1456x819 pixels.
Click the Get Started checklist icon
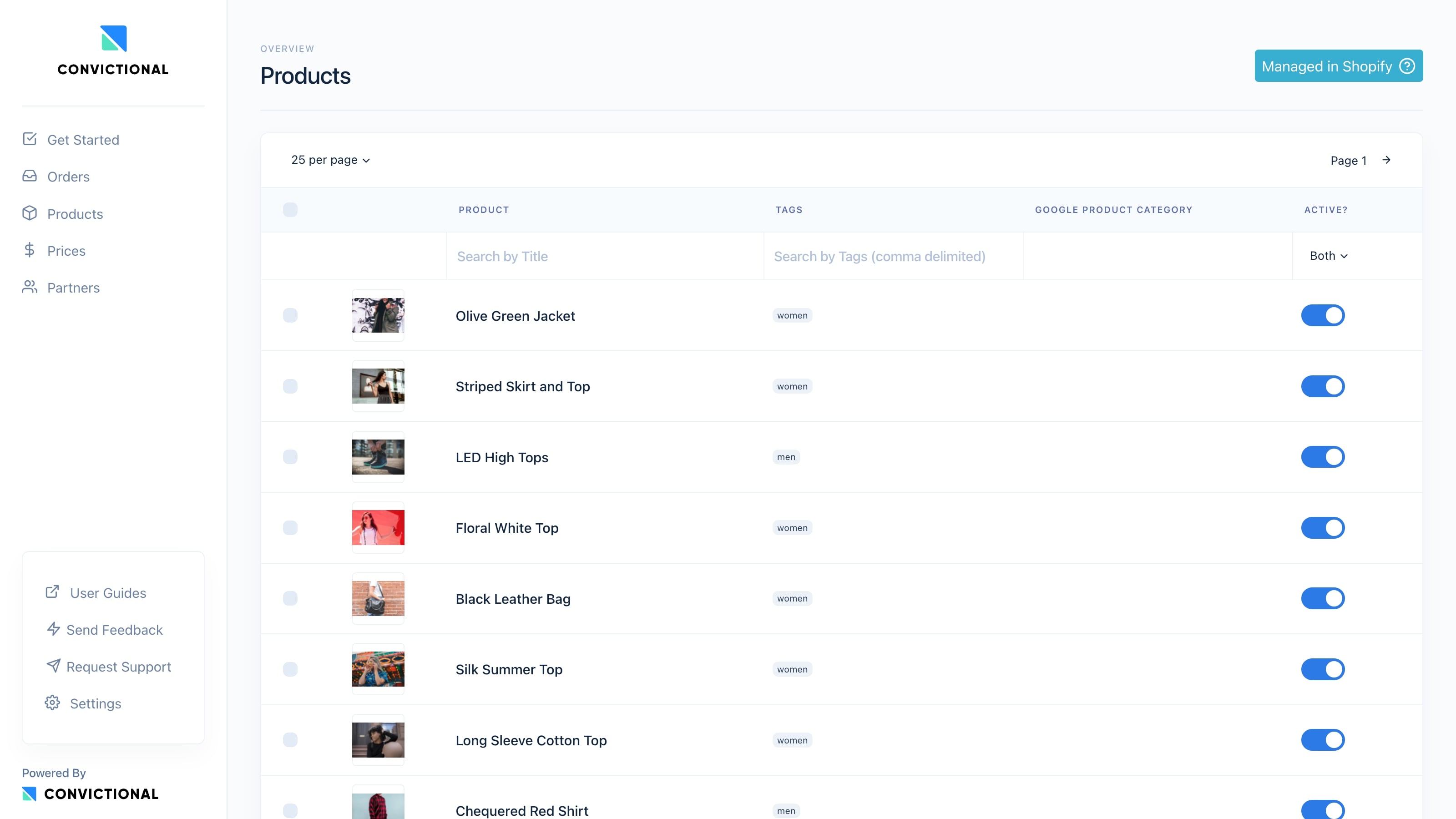tap(30, 139)
